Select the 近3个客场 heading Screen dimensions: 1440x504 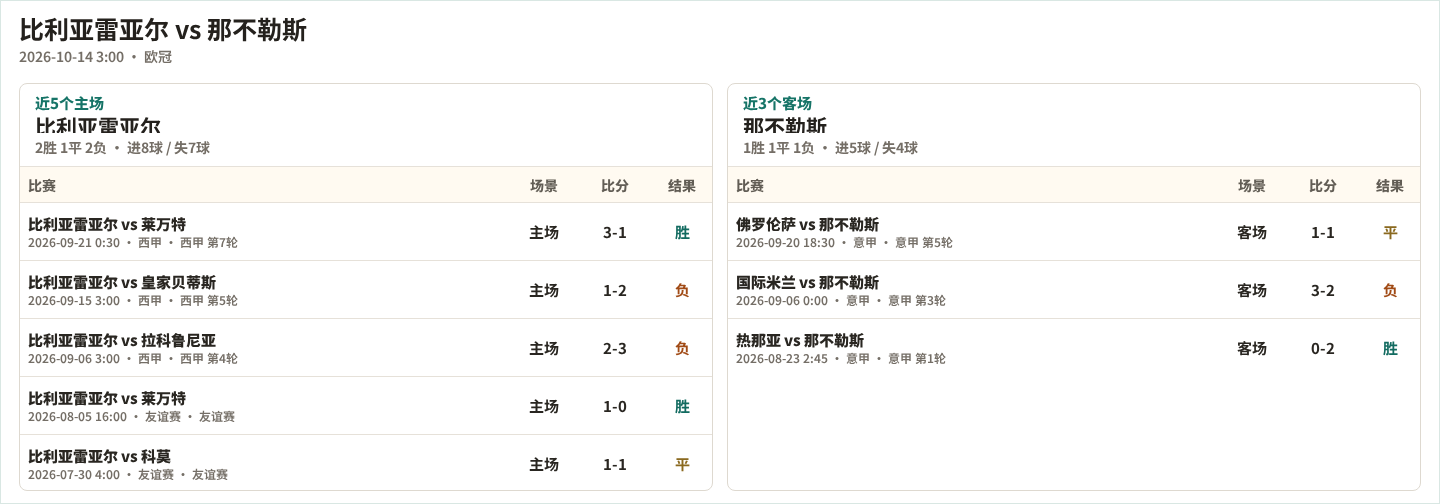click(x=777, y=103)
